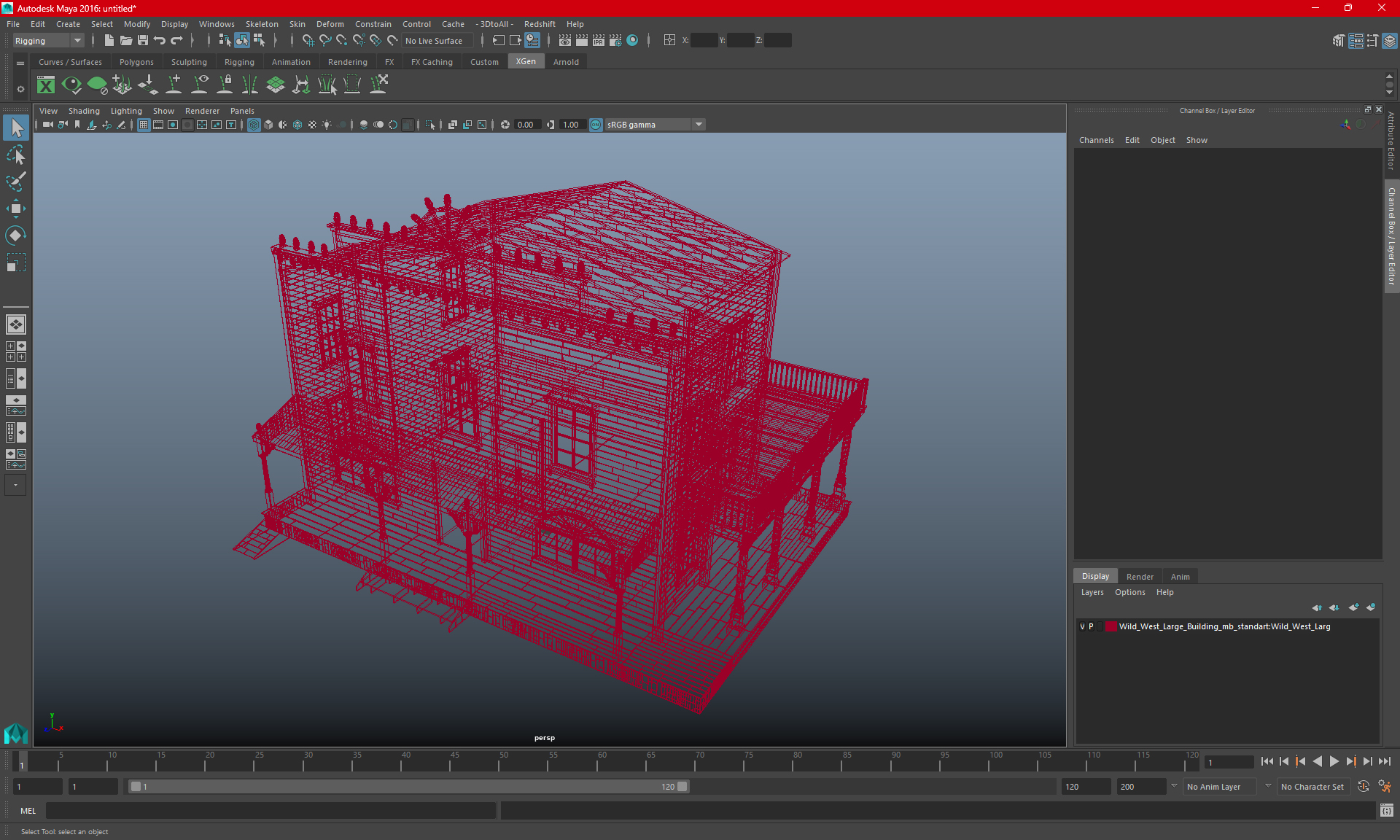The height and width of the screenshot is (840, 1400).
Task: Toggle layer visibility V box
Action: point(1082,626)
